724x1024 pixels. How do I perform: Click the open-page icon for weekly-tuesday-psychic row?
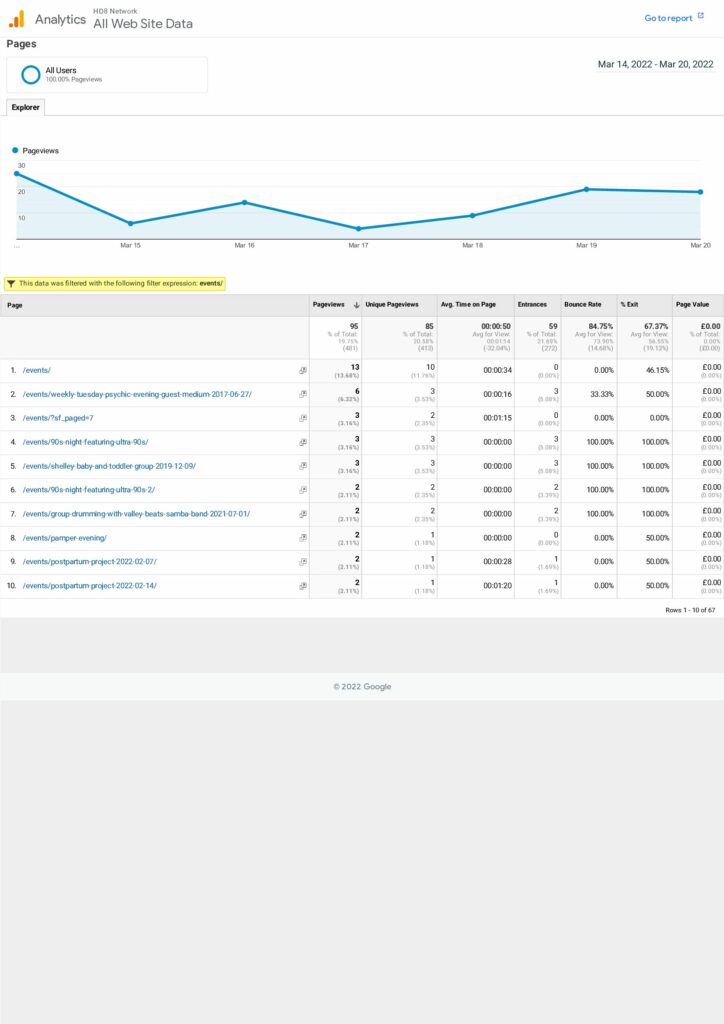point(303,394)
